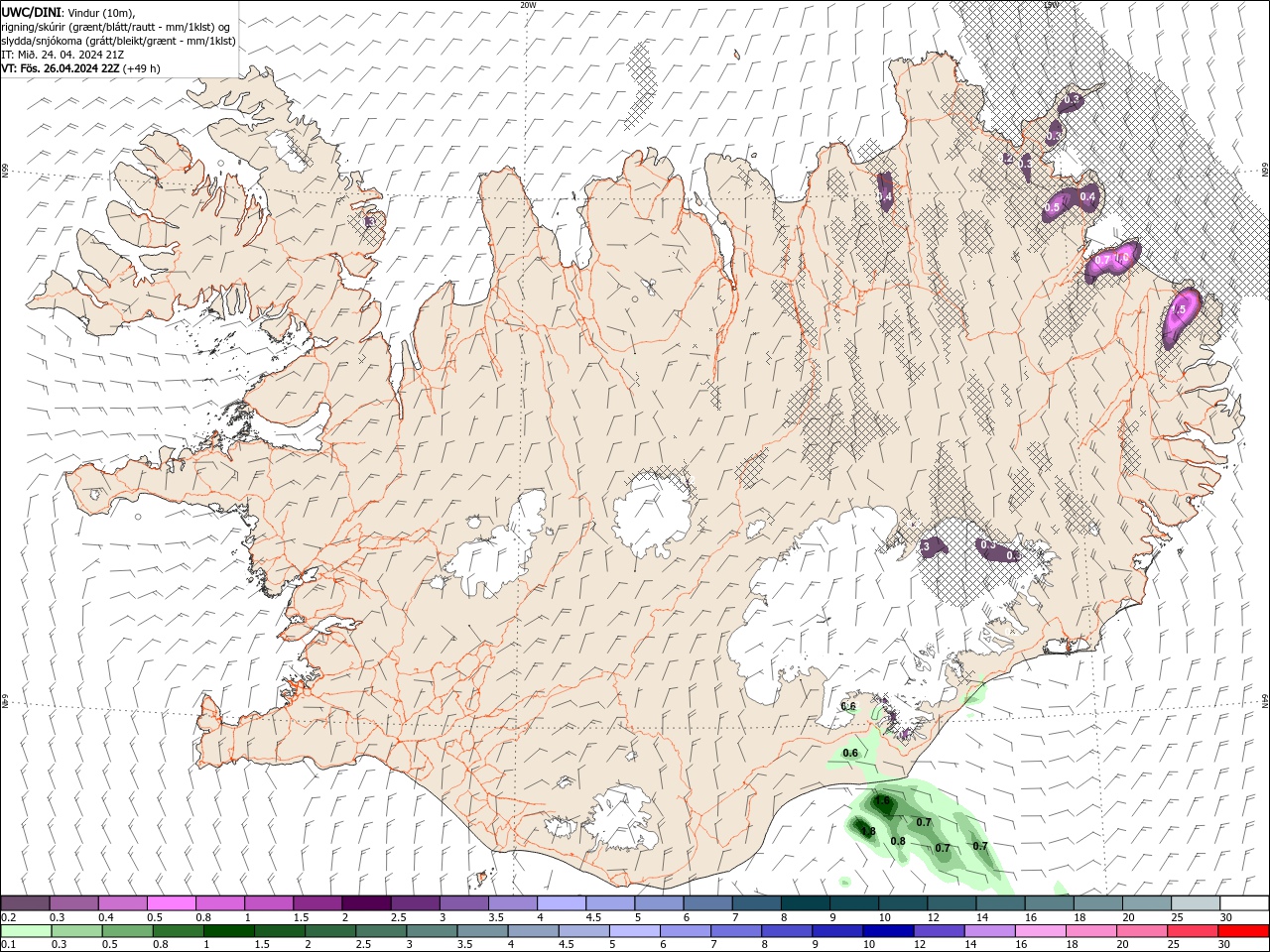Image resolution: width=1270 pixels, height=952 pixels.
Task: Pick the bright pink 0.5 snow legend swatch
Action: point(171,903)
